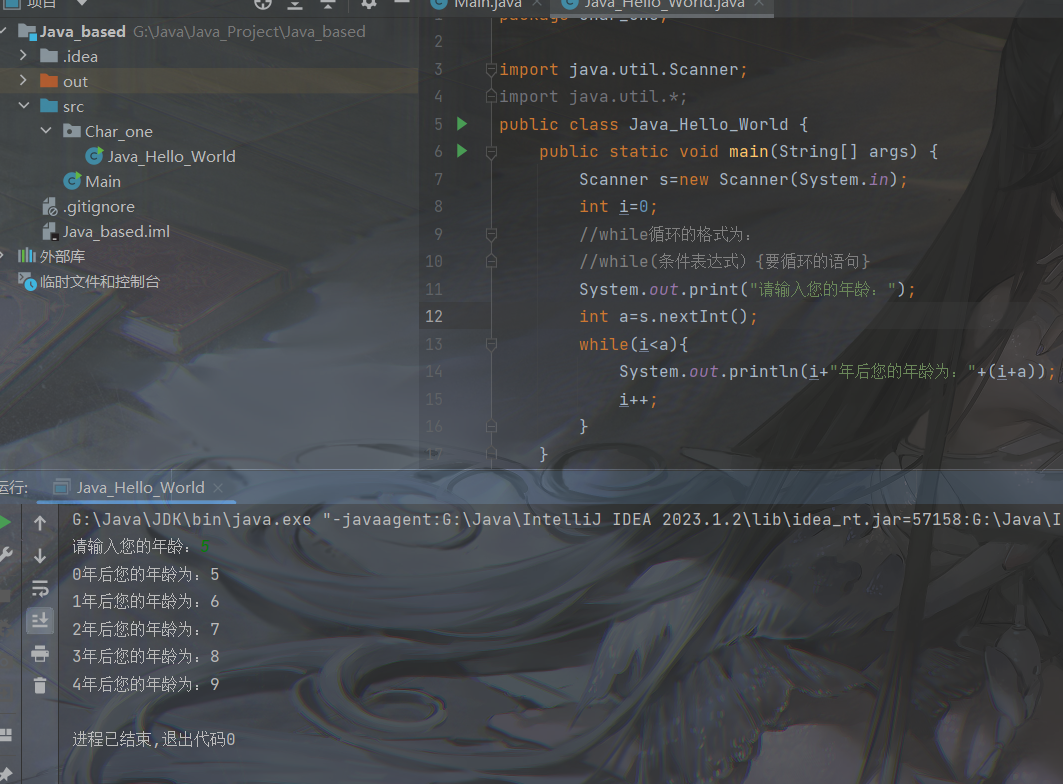Click the .gitignore file icon

pos(50,207)
